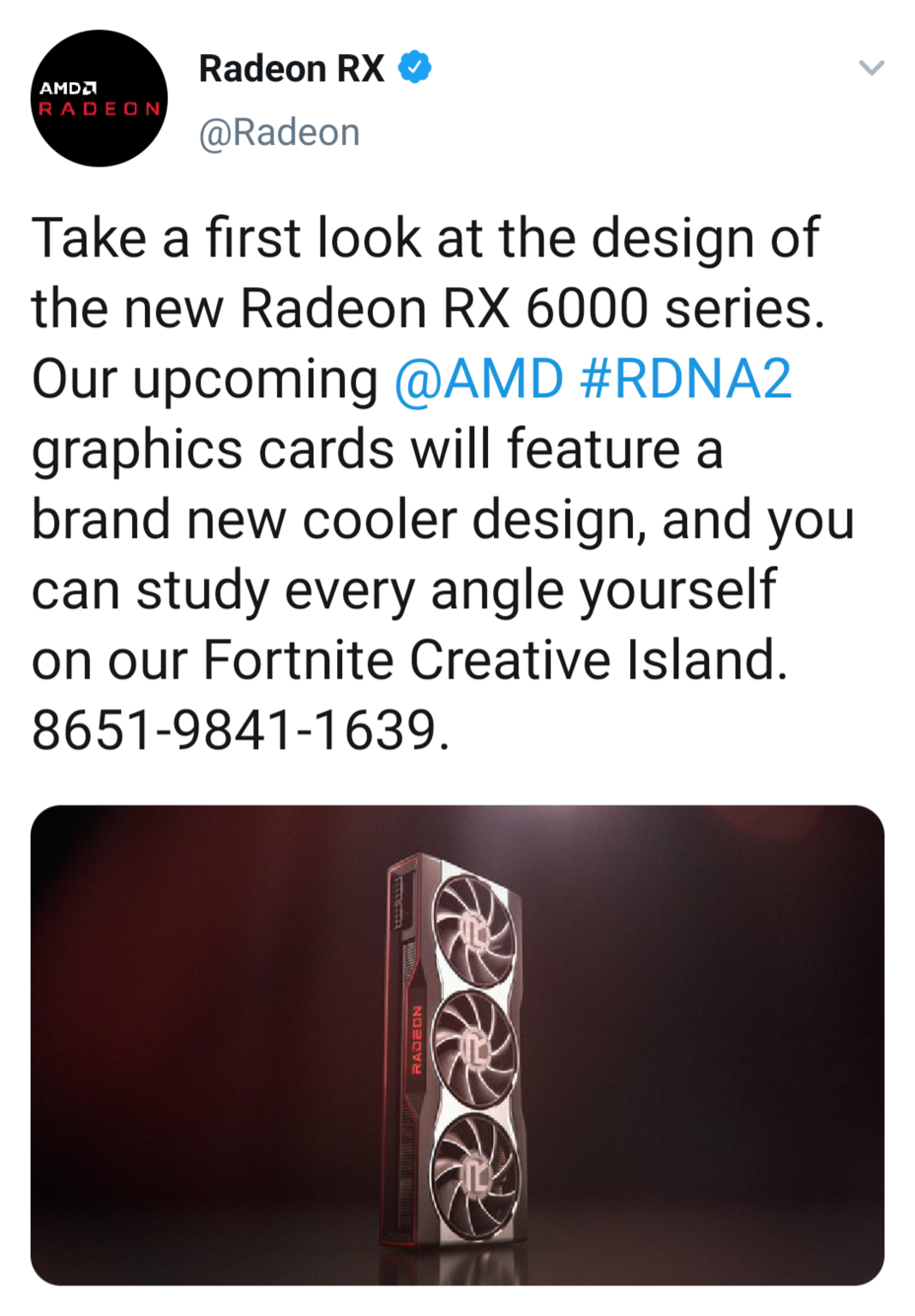This screenshot has width=915, height=1316.
Task: Open the #RDNA2 hashtag
Action: 685,379
